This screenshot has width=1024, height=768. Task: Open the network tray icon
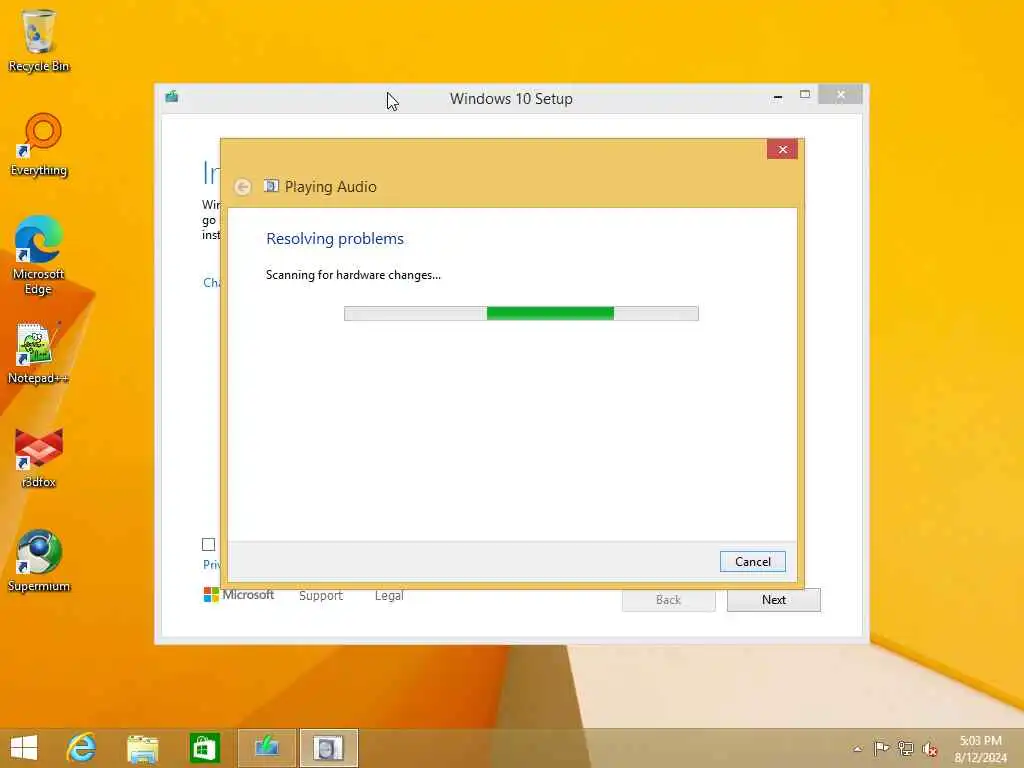tap(905, 748)
